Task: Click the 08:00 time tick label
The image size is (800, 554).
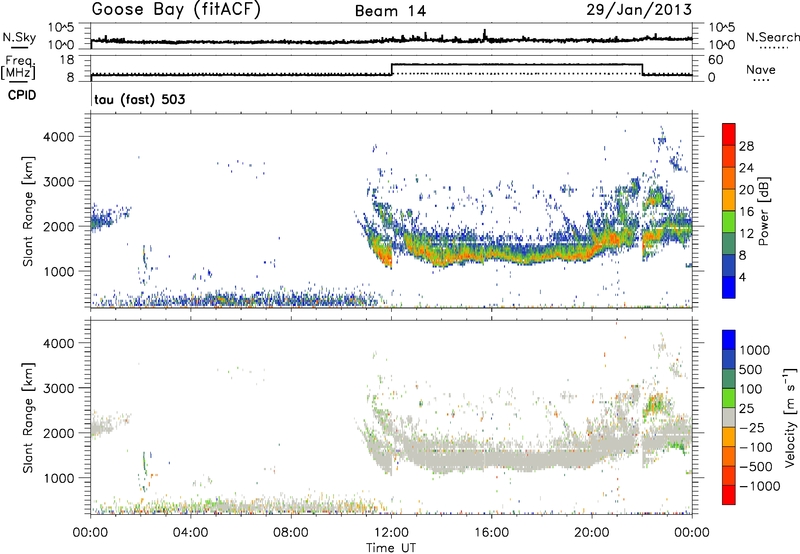Action: pyautogui.click(x=291, y=533)
